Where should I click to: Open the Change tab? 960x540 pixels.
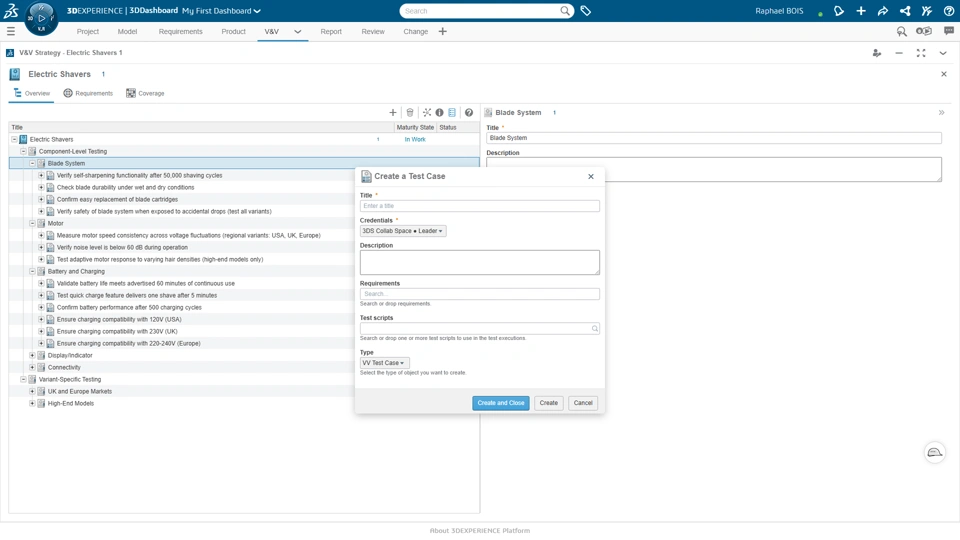coord(416,32)
